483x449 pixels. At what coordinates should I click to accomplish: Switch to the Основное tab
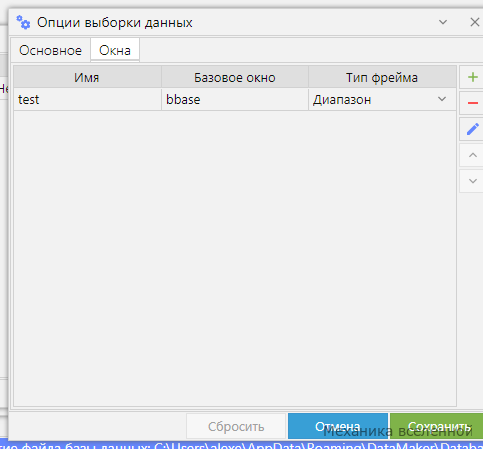click(50, 50)
